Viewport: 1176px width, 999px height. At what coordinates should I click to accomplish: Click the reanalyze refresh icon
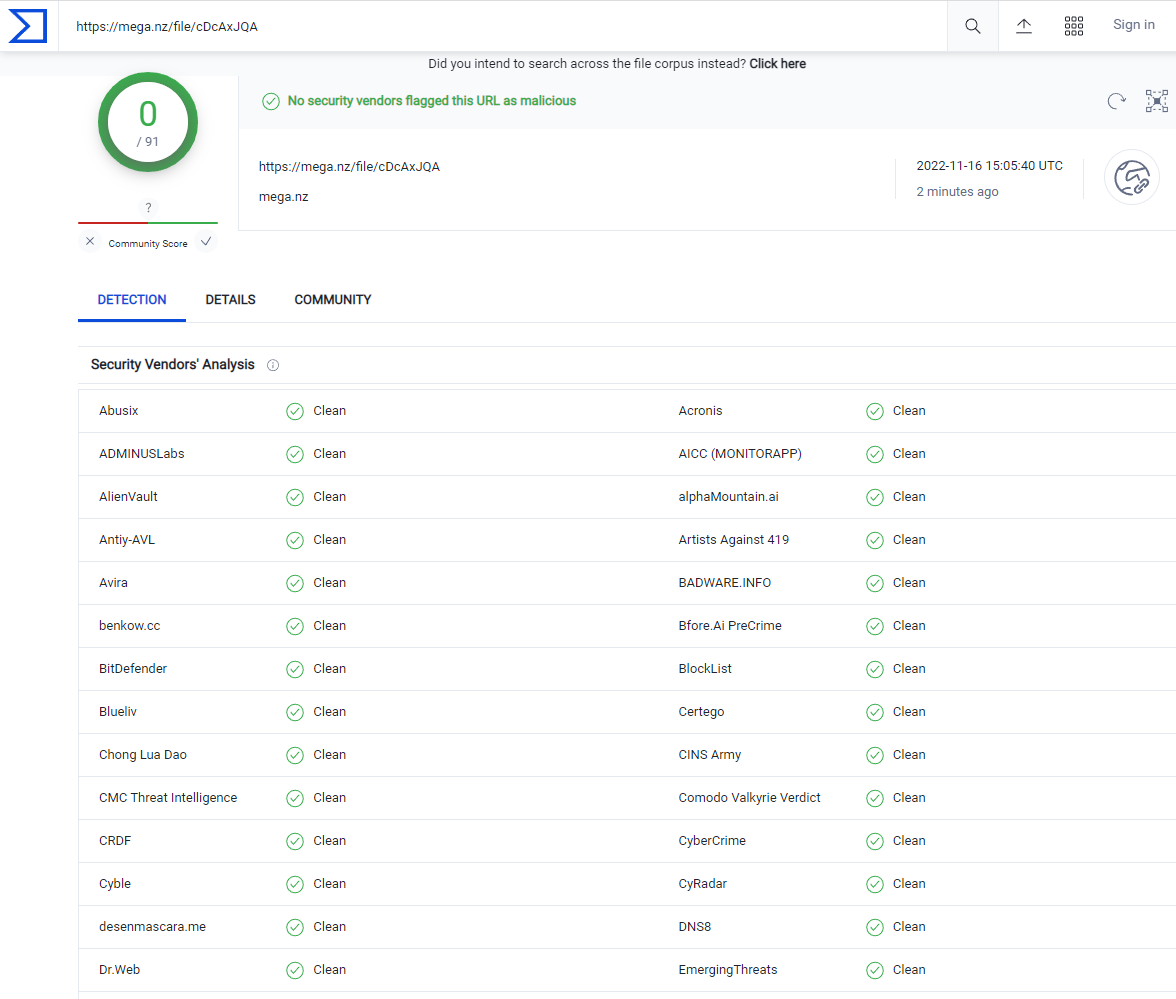(x=1117, y=100)
